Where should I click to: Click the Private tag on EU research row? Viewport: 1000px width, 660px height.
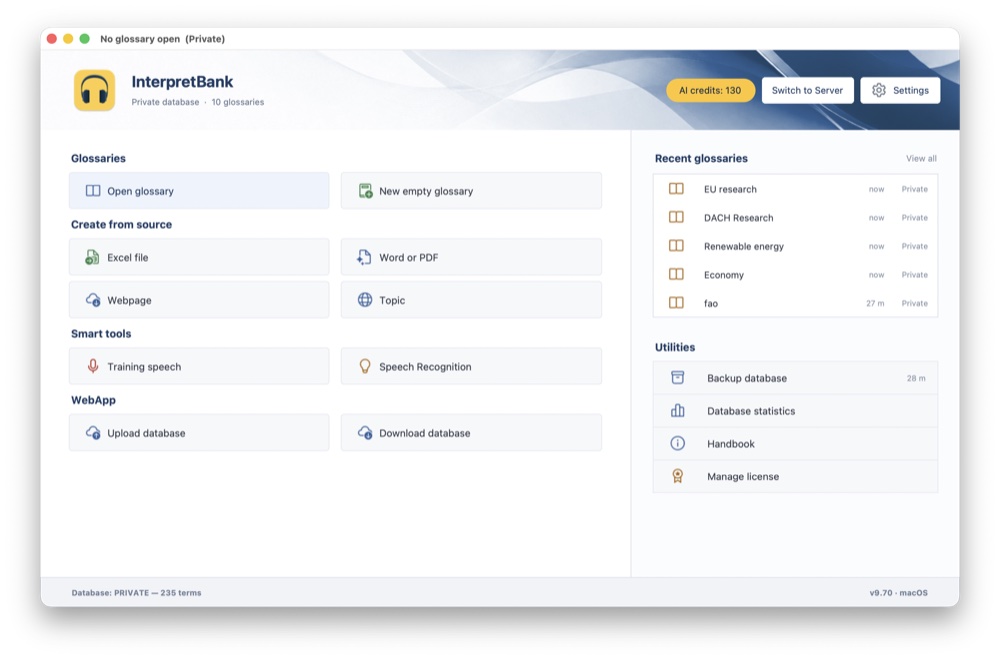click(915, 189)
